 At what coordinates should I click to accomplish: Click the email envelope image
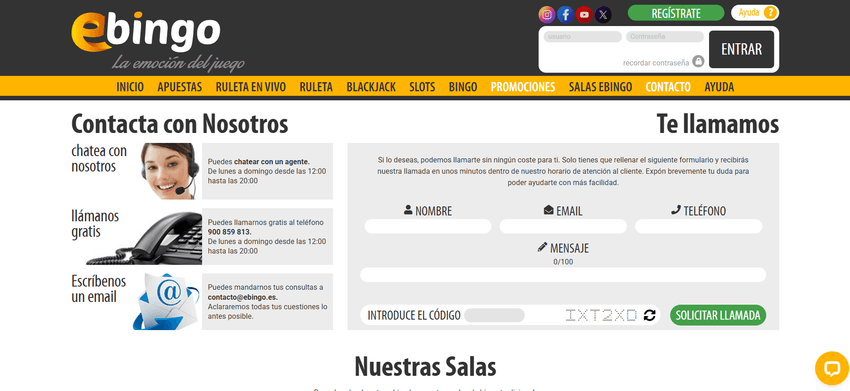point(165,302)
